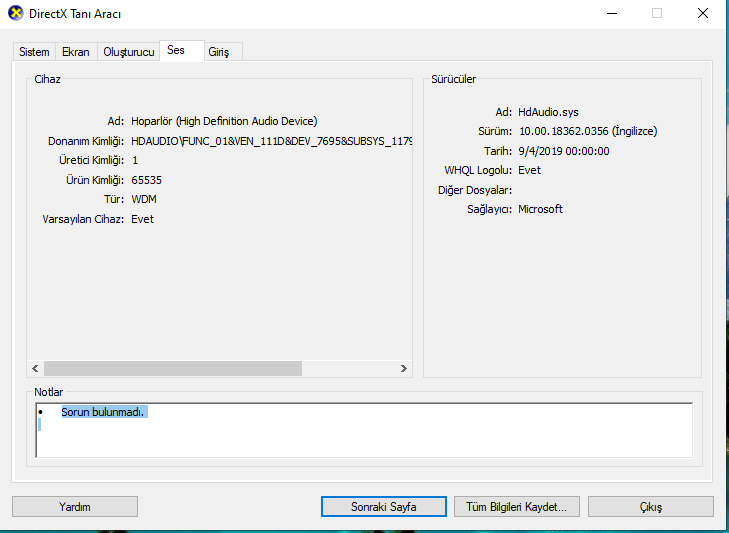Select the Oluşturucu tab

coord(128,52)
